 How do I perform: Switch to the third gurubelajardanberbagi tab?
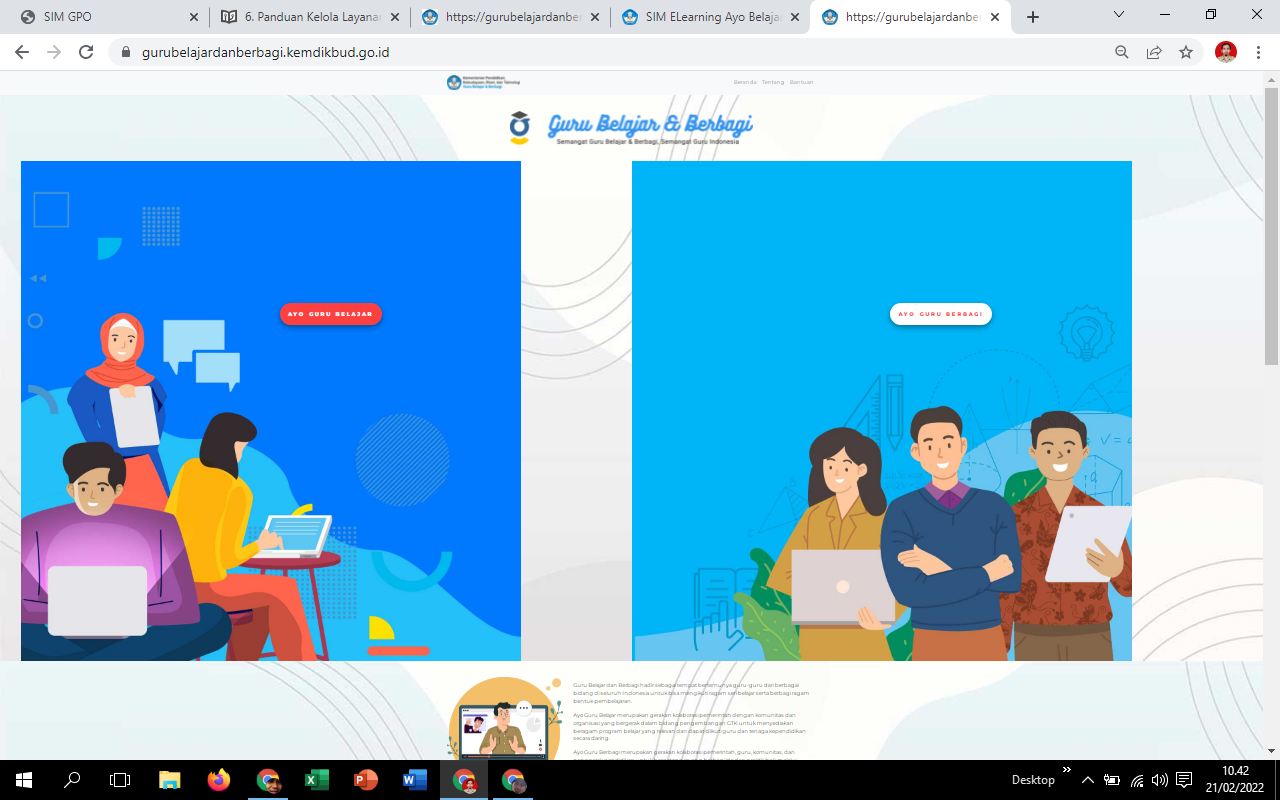click(x=510, y=17)
